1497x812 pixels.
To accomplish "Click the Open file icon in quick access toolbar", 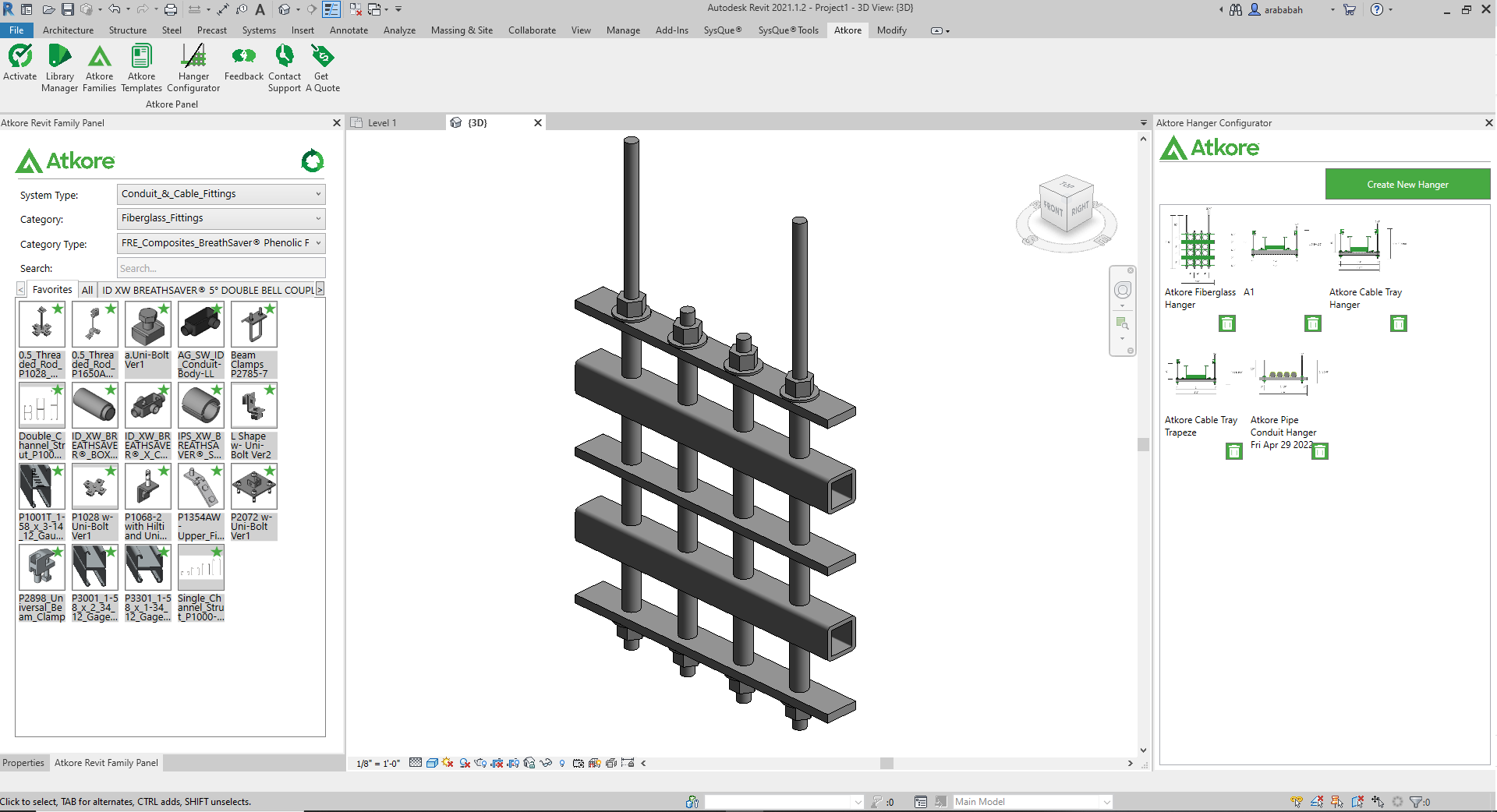I will point(48,9).
